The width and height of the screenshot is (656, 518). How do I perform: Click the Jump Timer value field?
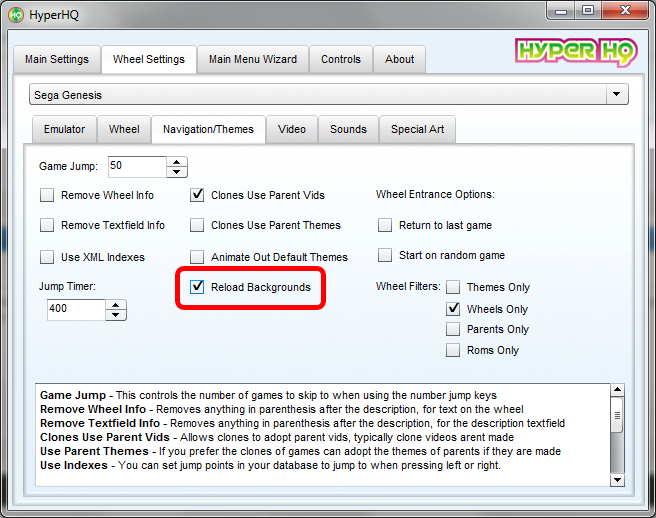76,310
